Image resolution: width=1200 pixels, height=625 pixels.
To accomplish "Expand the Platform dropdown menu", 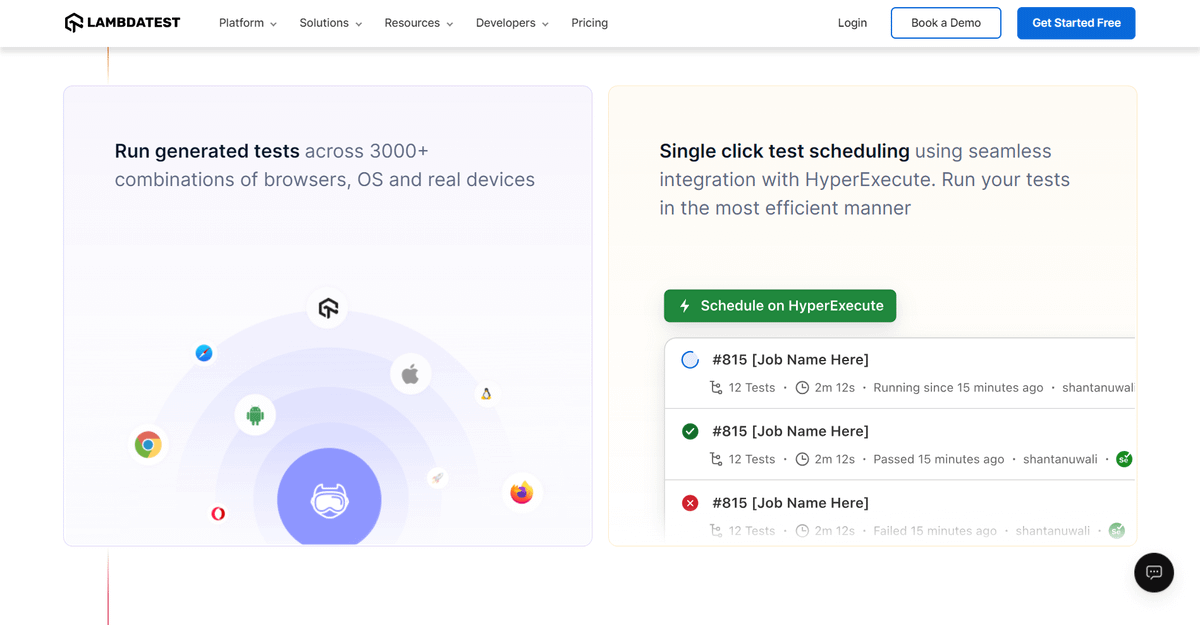I will tap(247, 23).
